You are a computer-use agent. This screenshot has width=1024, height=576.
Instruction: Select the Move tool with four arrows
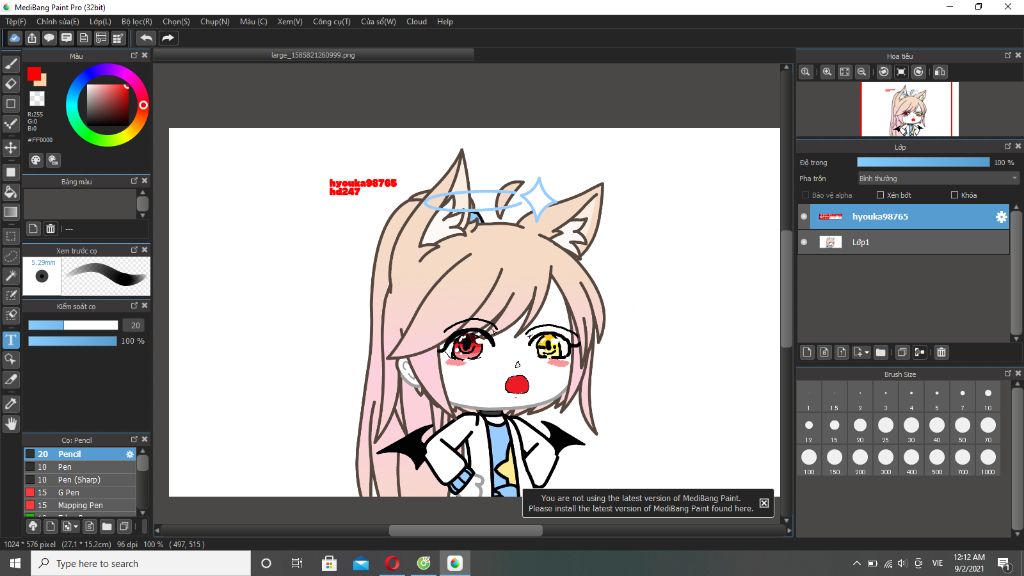[x=10, y=148]
